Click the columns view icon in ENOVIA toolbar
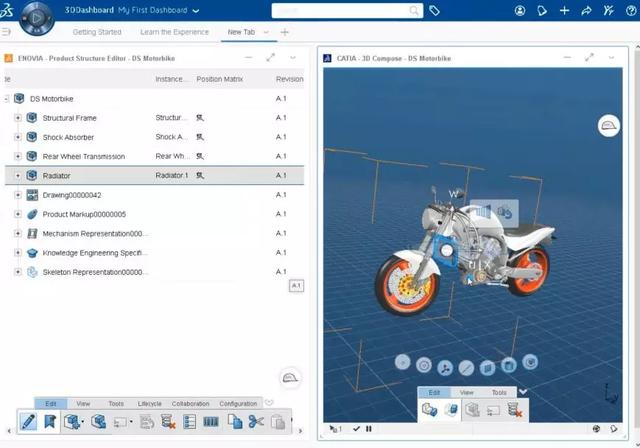Image resolution: width=640 pixels, height=448 pixels. tap(211, 422)
